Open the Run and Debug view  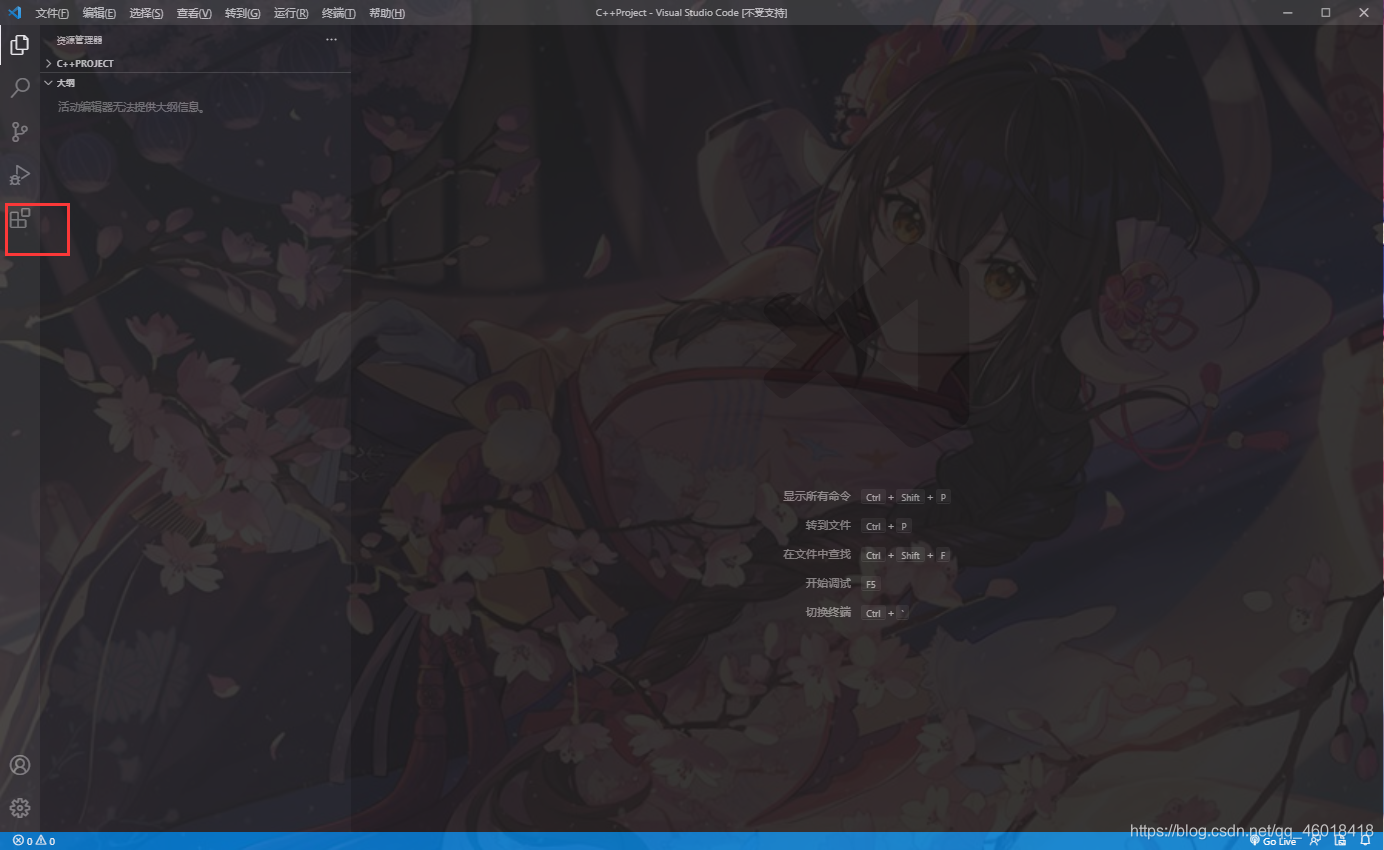coord(19,175)
